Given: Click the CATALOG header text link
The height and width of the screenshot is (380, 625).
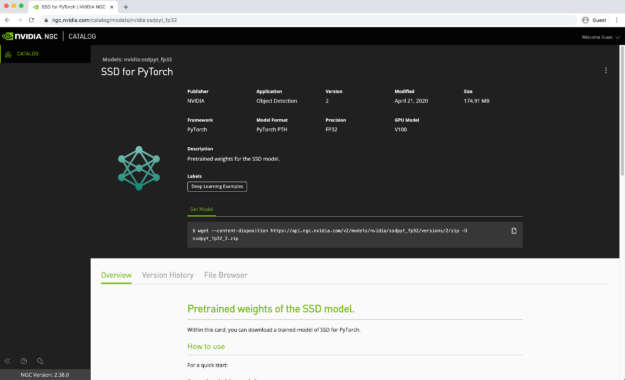Looking at the screenshot, I should 82,36.
